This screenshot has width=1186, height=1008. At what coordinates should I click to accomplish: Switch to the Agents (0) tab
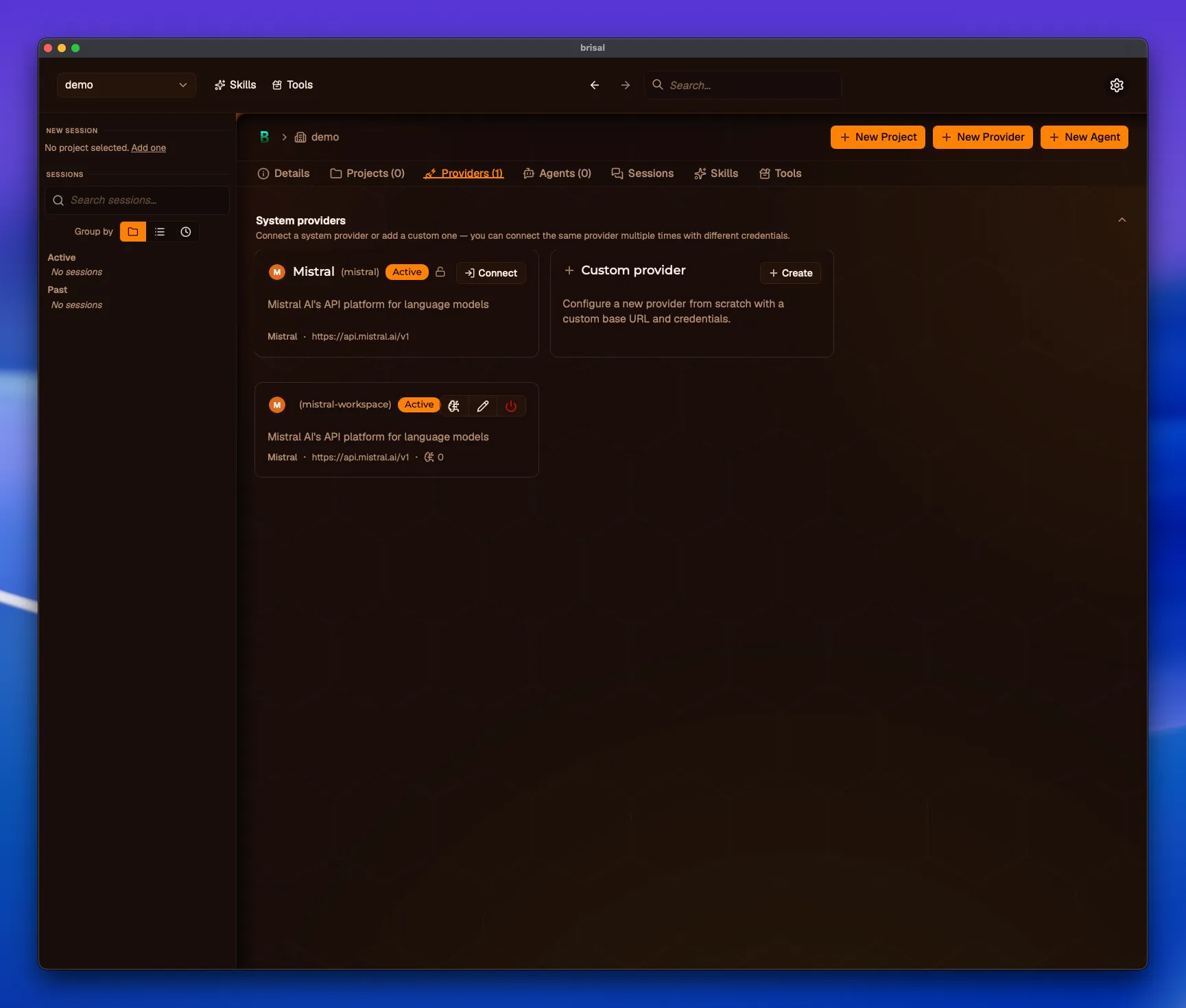(x=557, y=174)
